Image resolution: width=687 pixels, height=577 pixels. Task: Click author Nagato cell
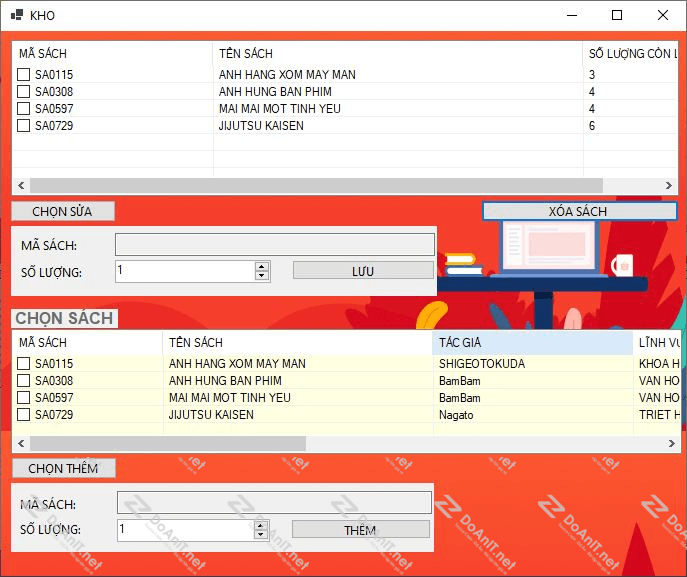[x=456, y=414]
